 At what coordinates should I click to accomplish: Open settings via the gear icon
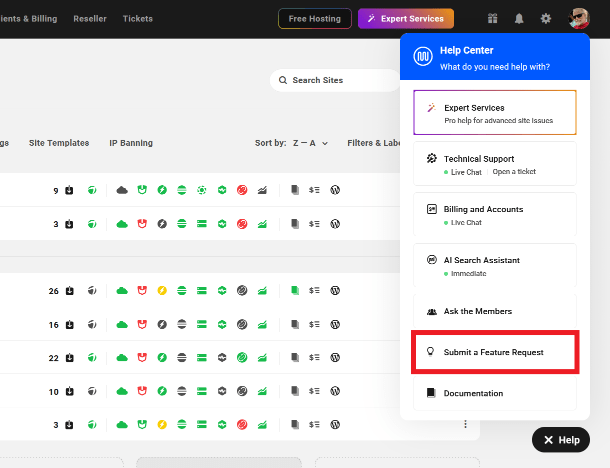coord(546,19)
